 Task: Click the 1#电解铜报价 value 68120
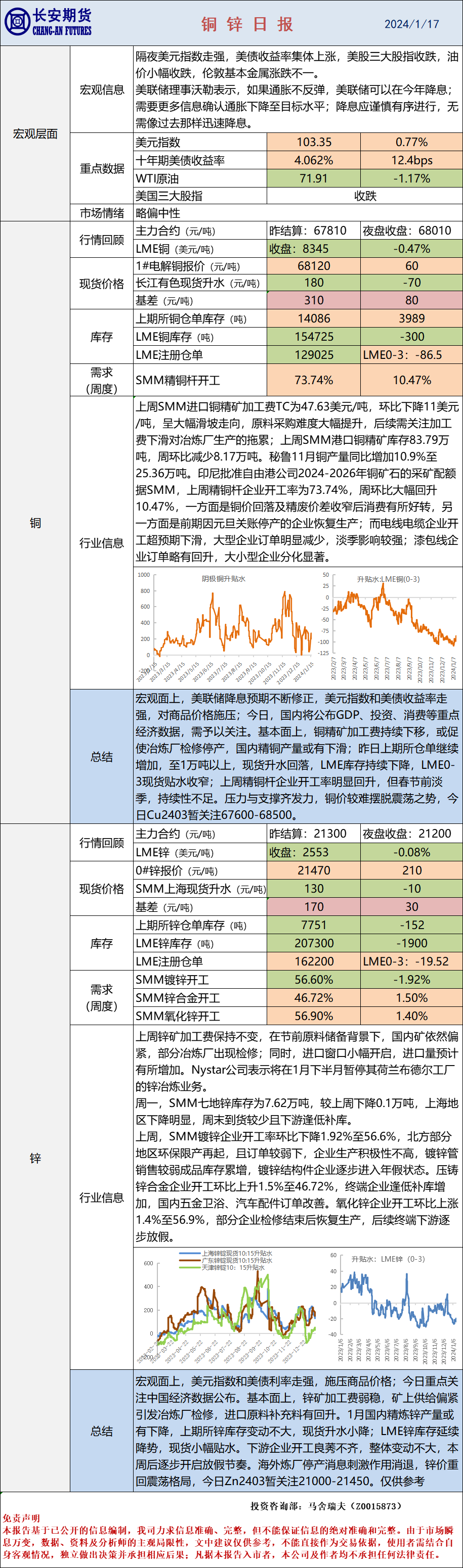point(314,266)
